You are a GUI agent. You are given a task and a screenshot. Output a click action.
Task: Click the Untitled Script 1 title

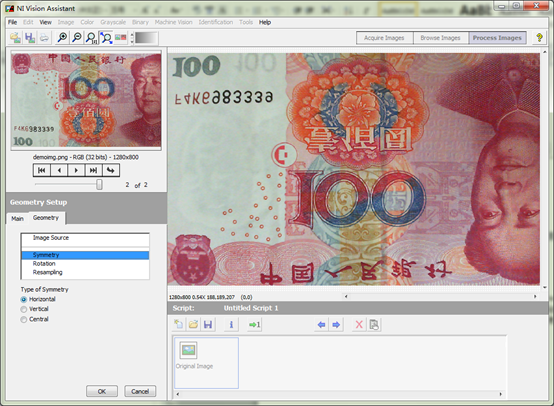tap(251, 308)
